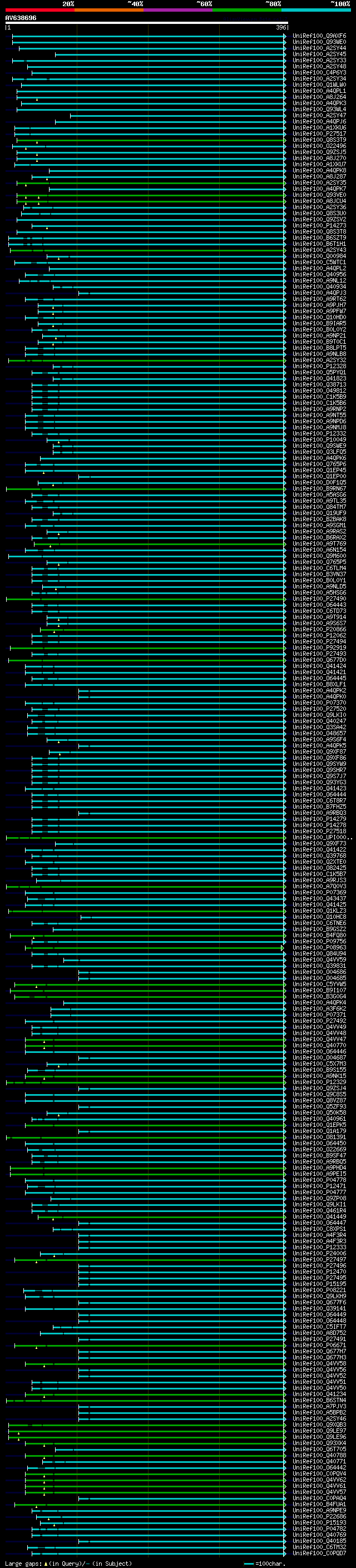Select the UniRef100_Q1WLW0 label
Screen dimensions: 356x1568
[319, 85]
